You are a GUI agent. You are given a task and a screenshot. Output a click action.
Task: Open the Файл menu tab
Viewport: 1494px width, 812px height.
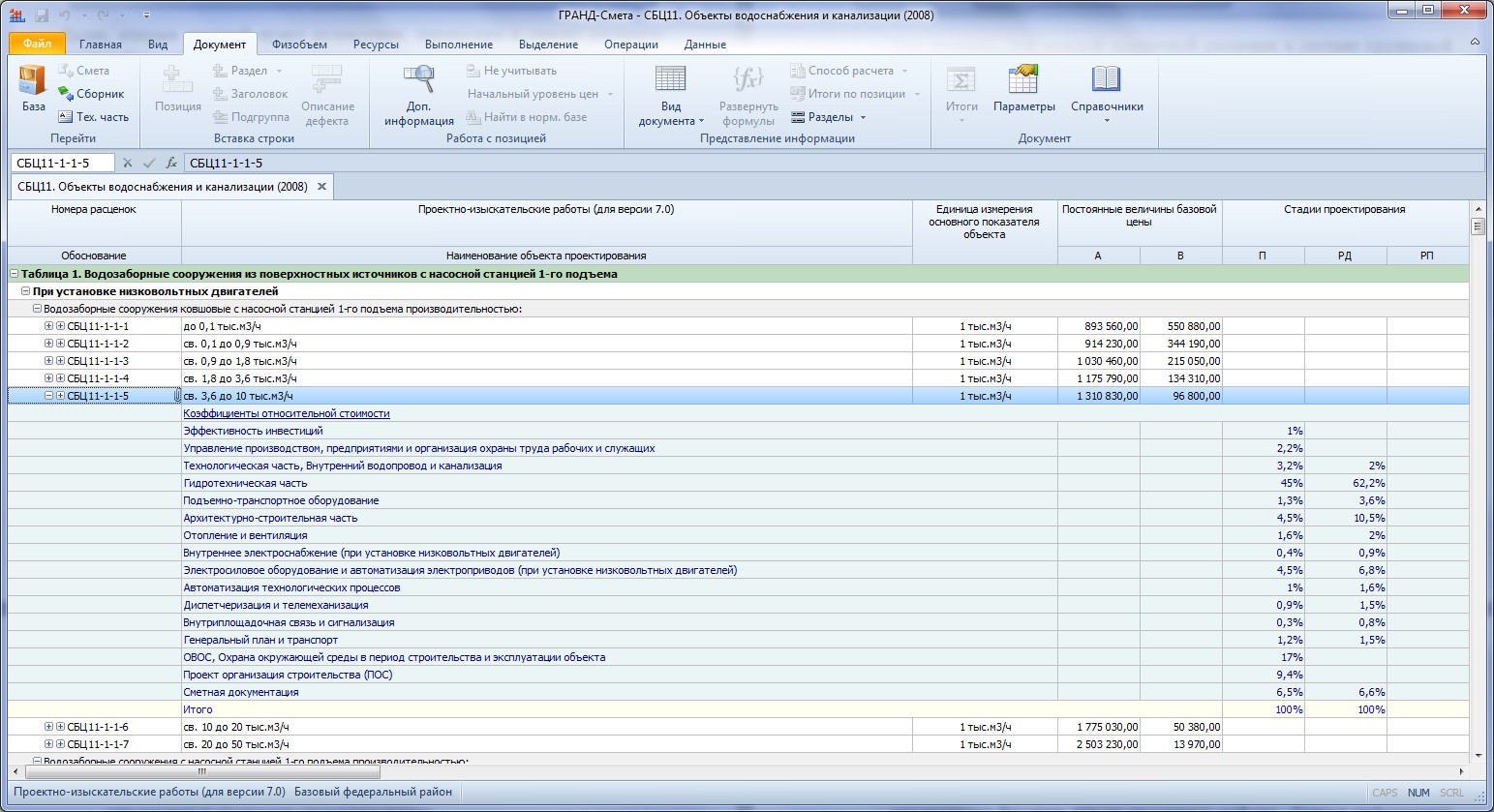pyautogui.click(x=38, y=44)
